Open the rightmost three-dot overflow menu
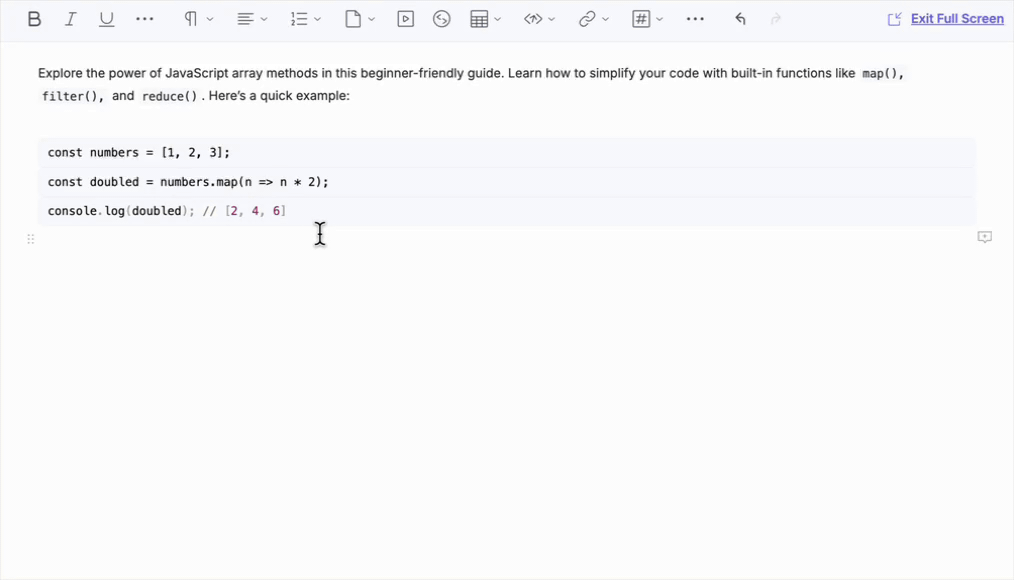This screenshot has width=1014, height=580. point(694,18)
